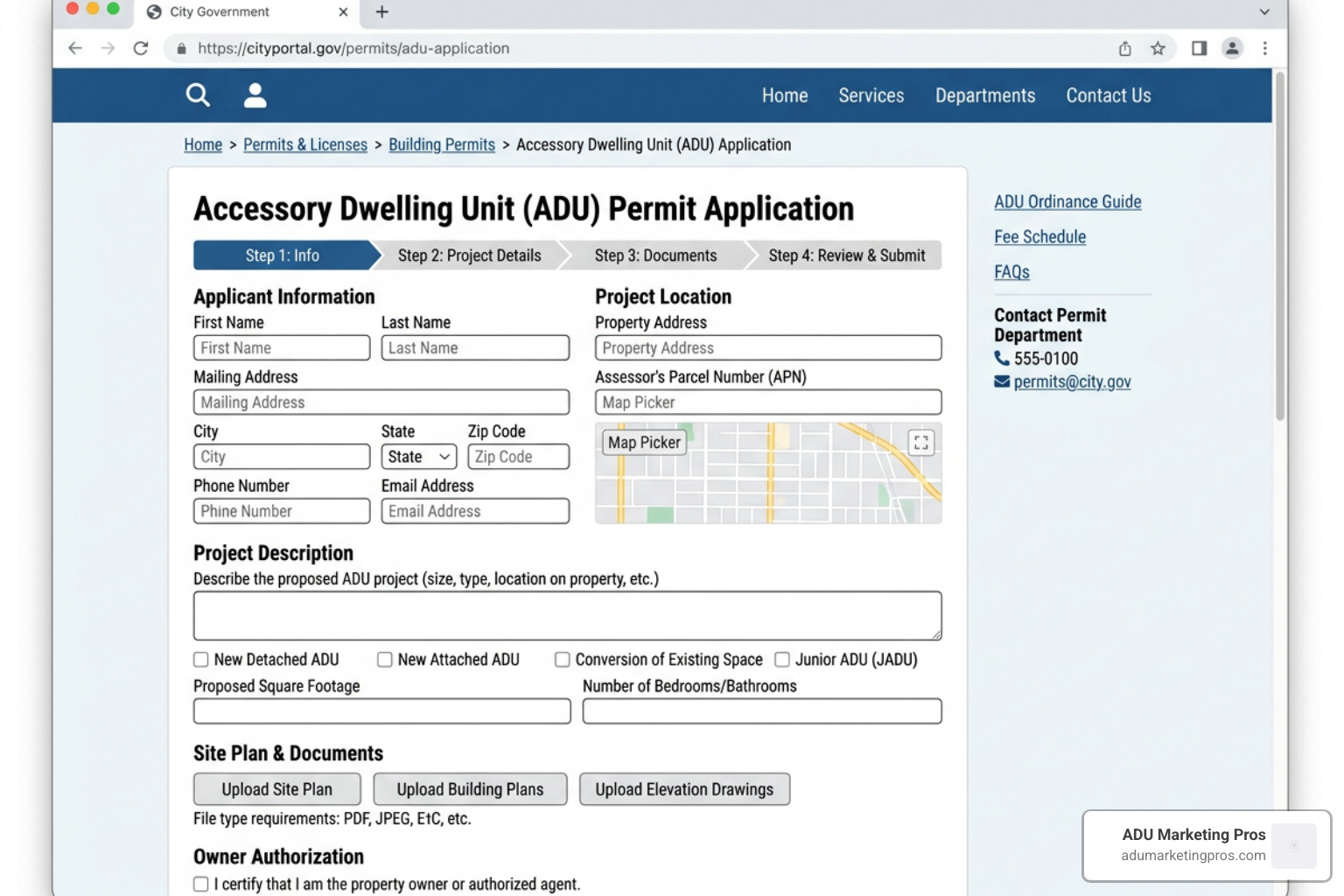Bookmark page with the star icon
This screenshot has width=1344, height=896.
1158,48
